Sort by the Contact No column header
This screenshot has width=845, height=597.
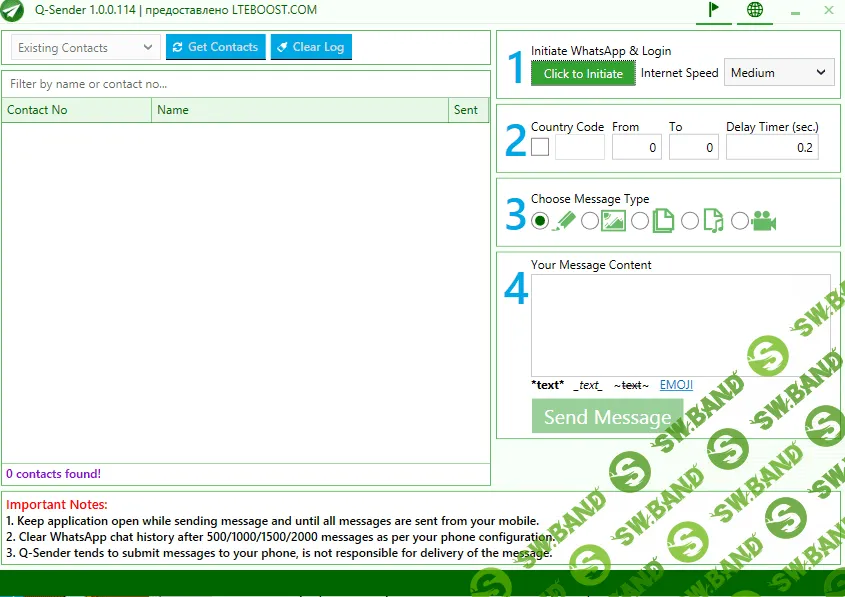[76, 110]
